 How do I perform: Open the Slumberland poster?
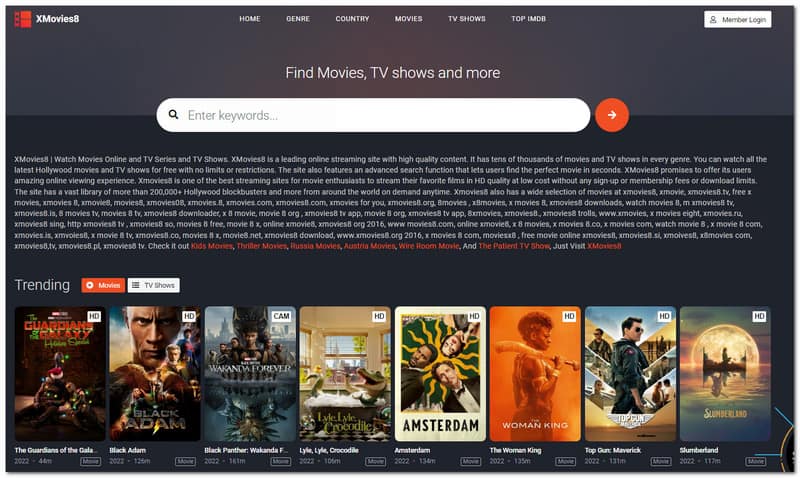tap(725, 374)
